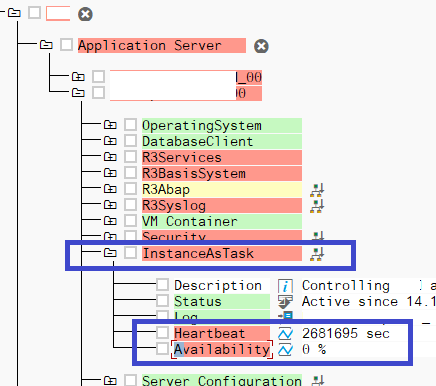
Task: Select the Server Configuration tree node
Action: pos(222,380)
